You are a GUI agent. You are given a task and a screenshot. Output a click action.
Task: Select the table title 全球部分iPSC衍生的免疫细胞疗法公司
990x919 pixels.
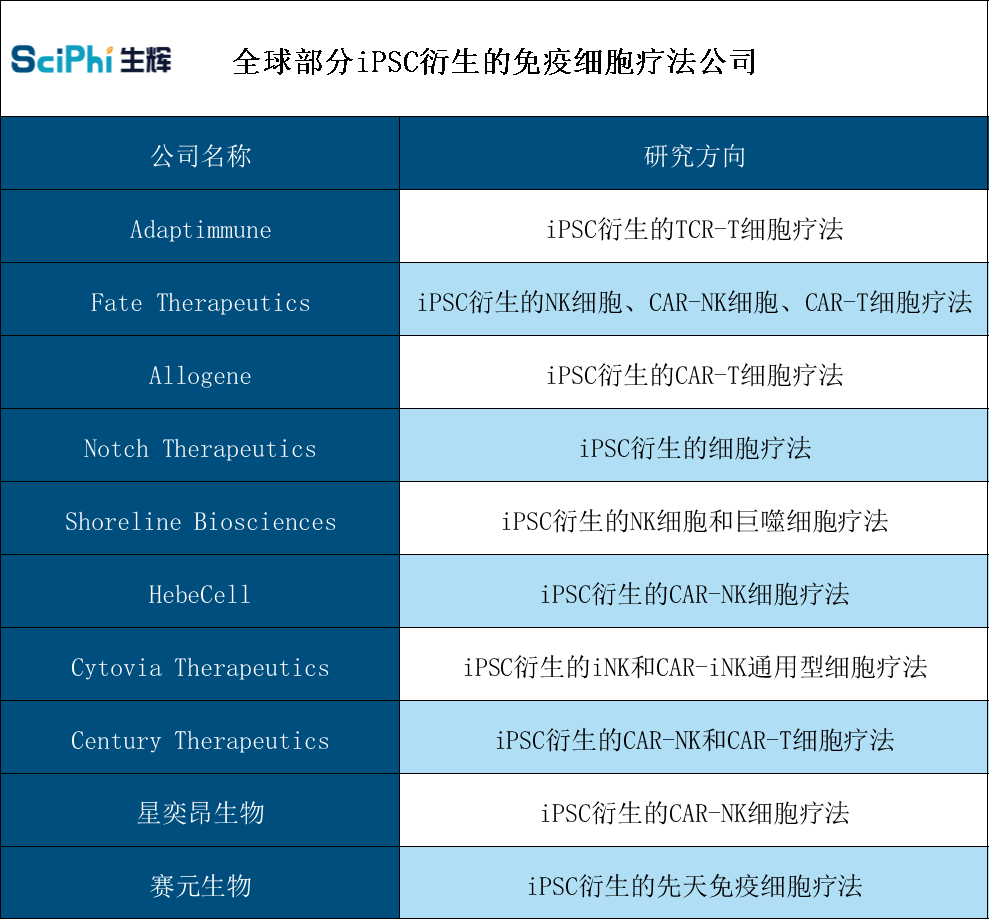(x=495, y=60)
